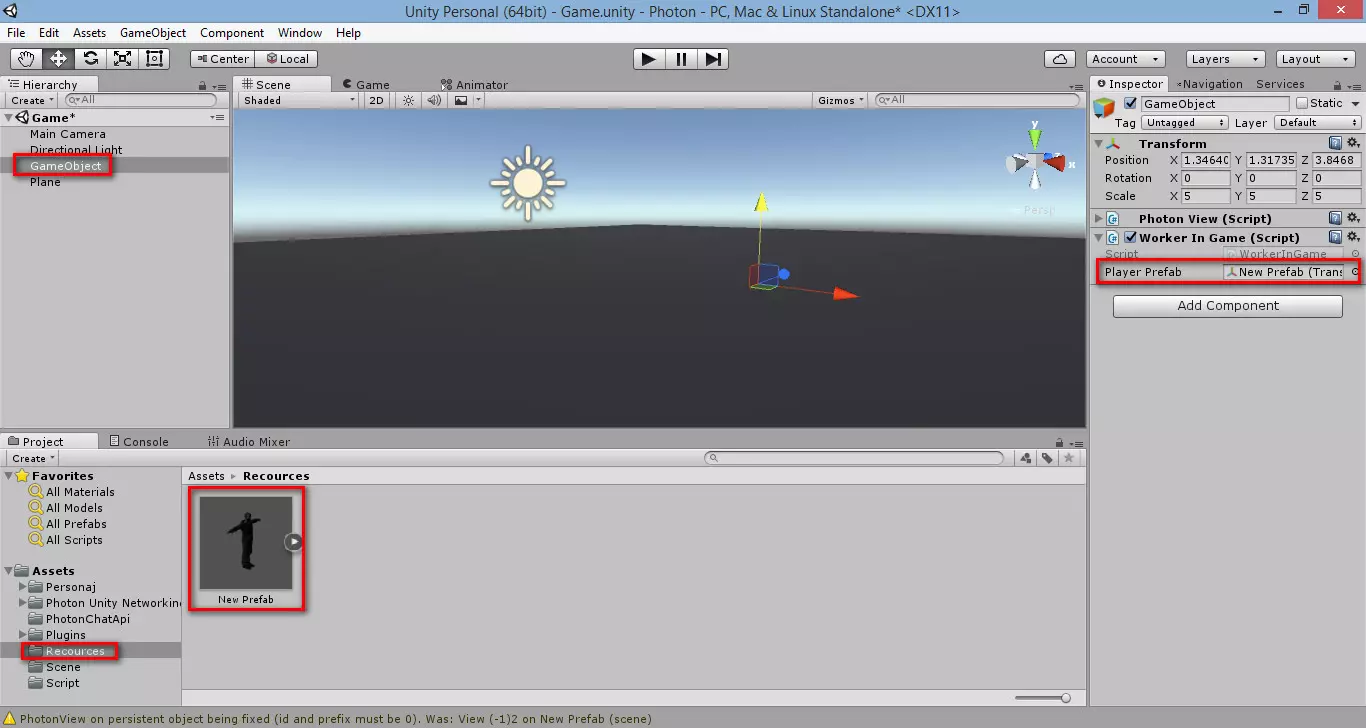This screenshot has height=728, width=1366.
Task: Open the Layers dropdown
Action: [1226, 59]
